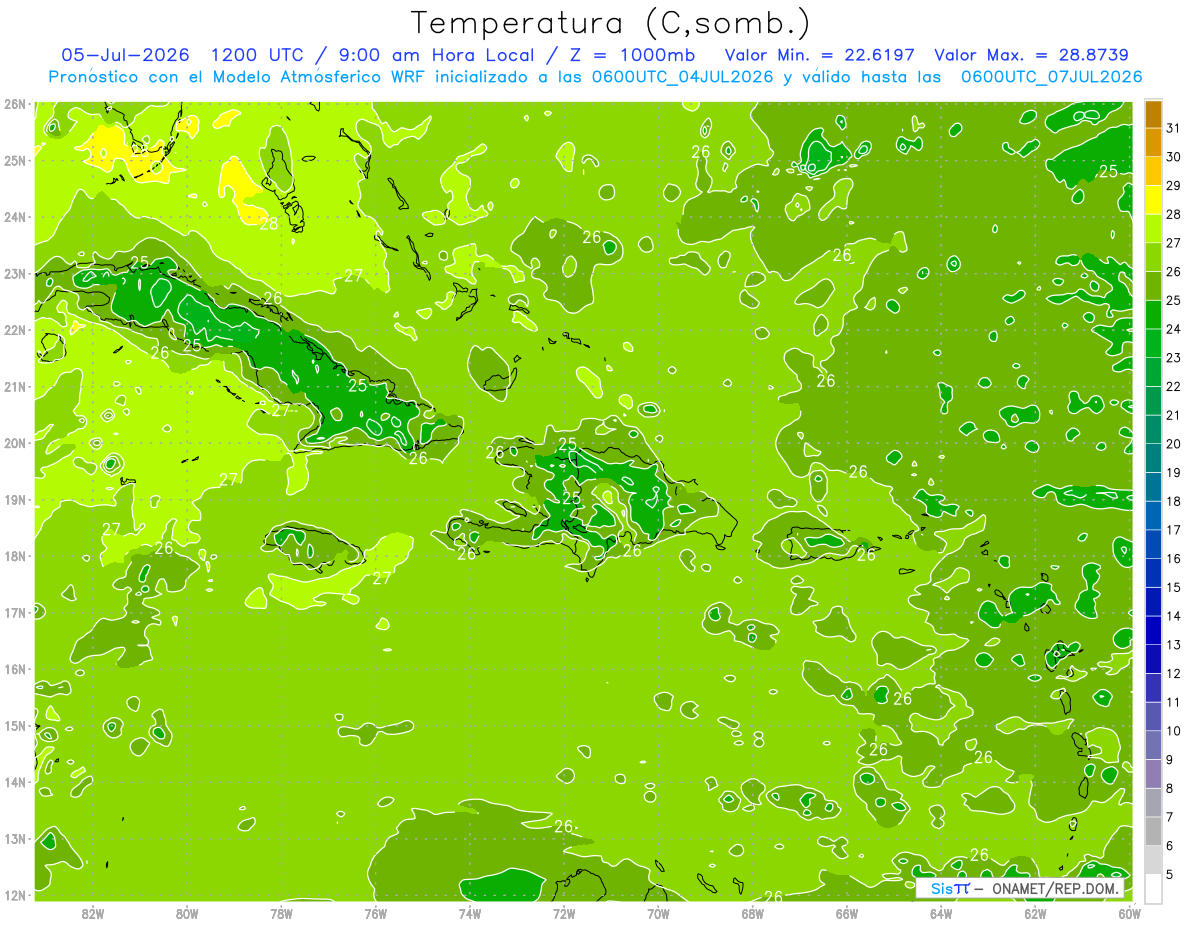Viewport: 1200px width, 927px height.
Task: Click the "Z = 1000mb" level label
Action: coord(631,55)
